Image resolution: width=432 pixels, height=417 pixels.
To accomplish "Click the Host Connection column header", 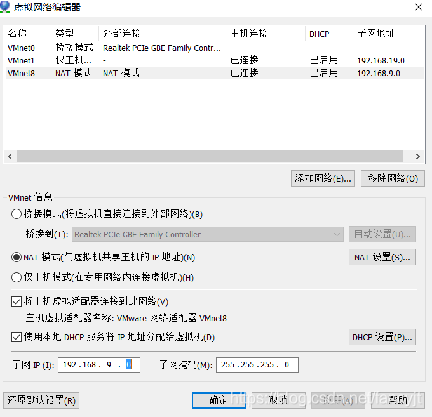I will 249,33.
